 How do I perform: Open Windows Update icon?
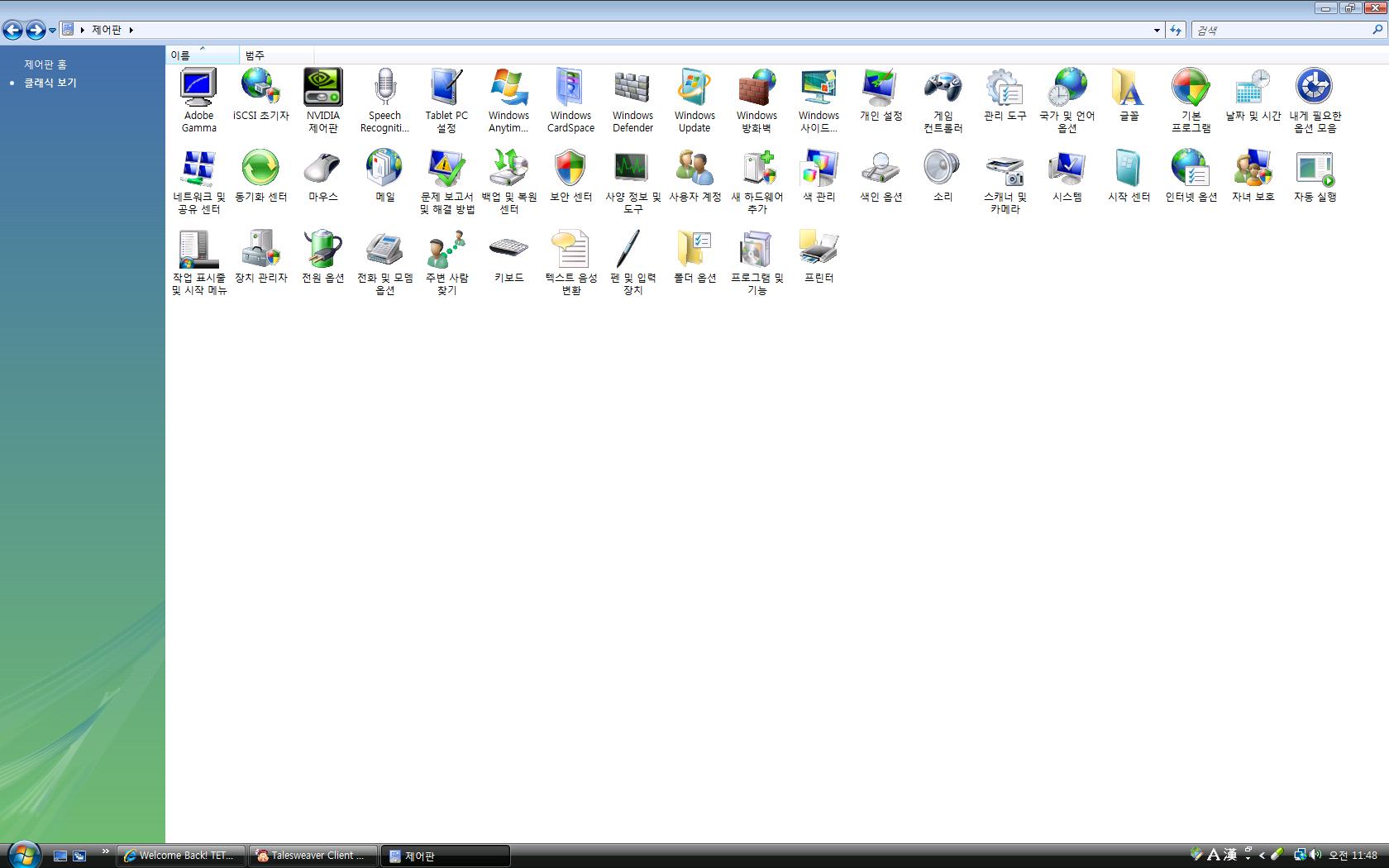[694, 88]
